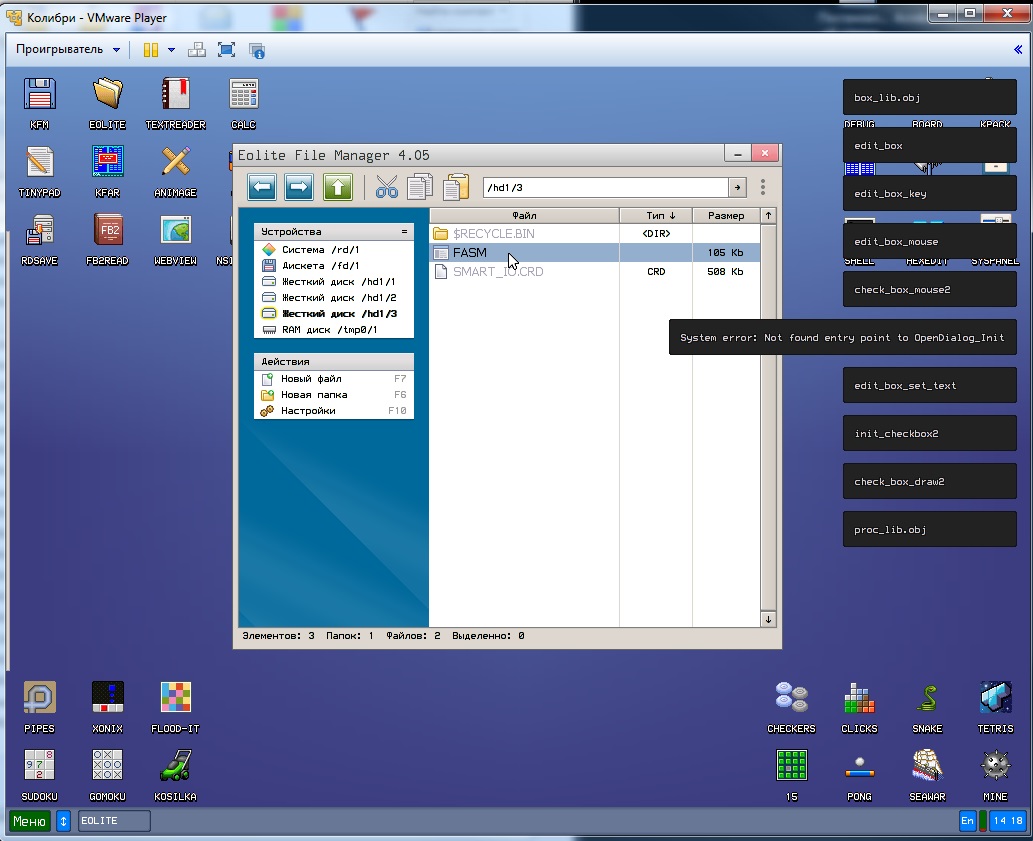Toggle the En keyboard layout indicator
The height and width of the screenshot is (841, 1033).
pos(967,821)
